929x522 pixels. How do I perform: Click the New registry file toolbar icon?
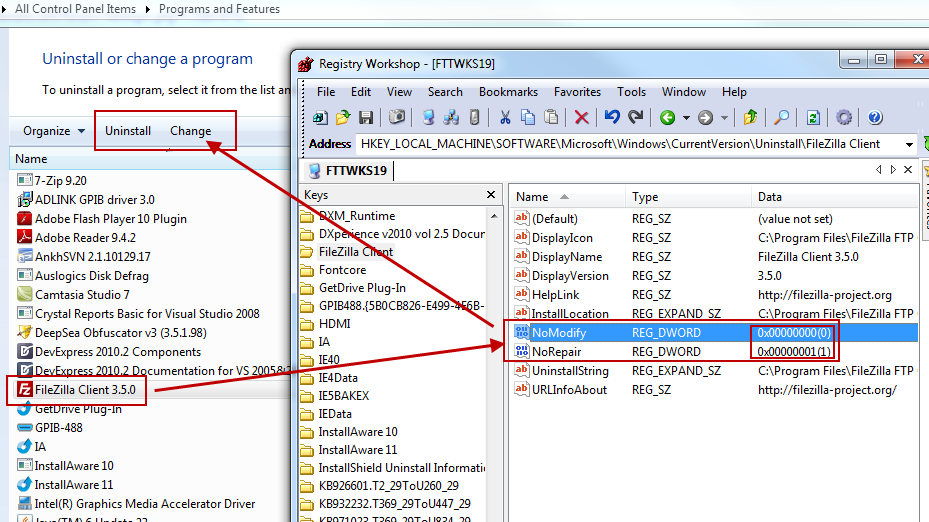[x=321, y=117]
